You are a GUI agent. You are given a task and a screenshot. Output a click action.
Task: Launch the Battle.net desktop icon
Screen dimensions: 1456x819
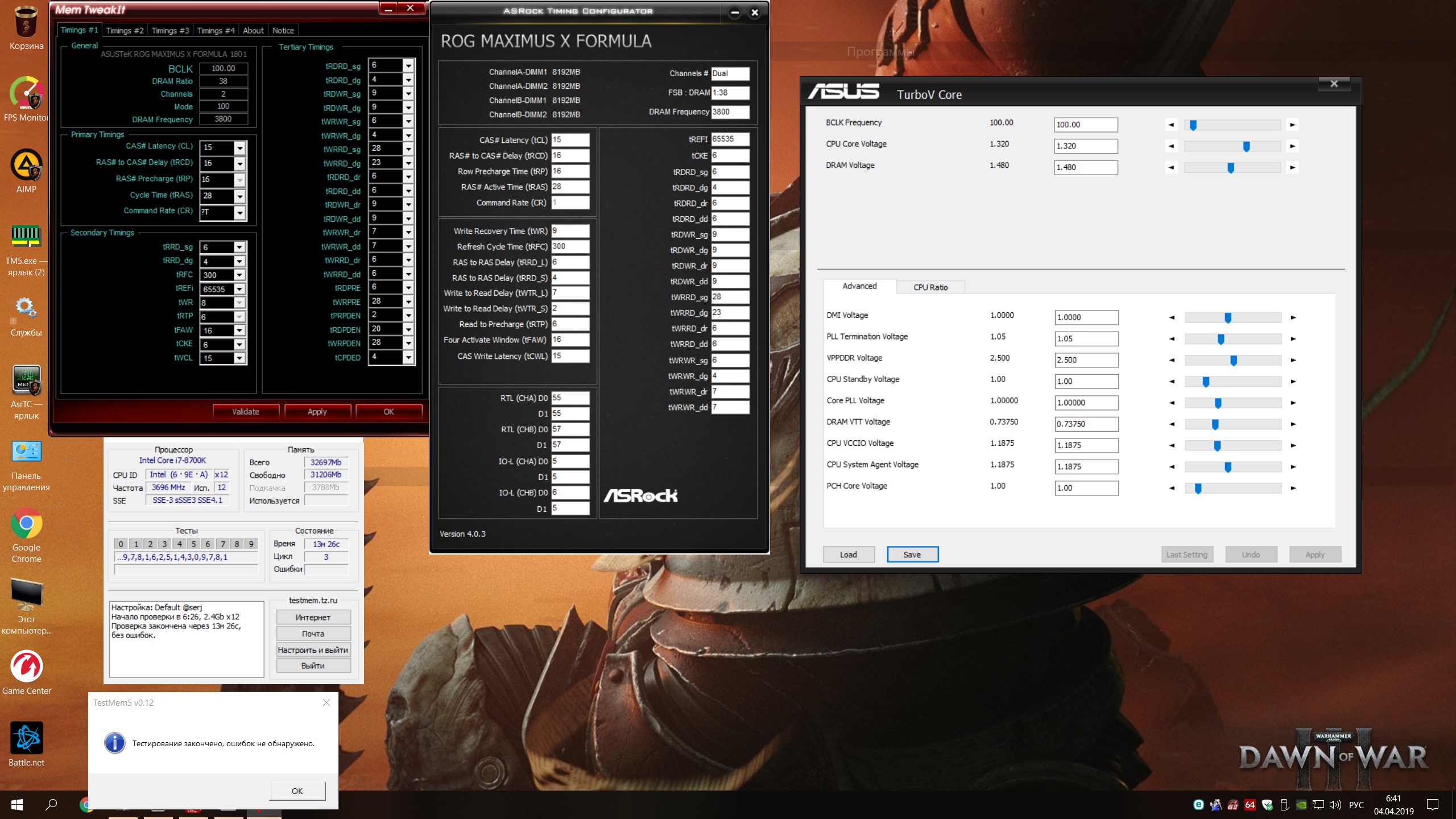click(x=26, y=739)
